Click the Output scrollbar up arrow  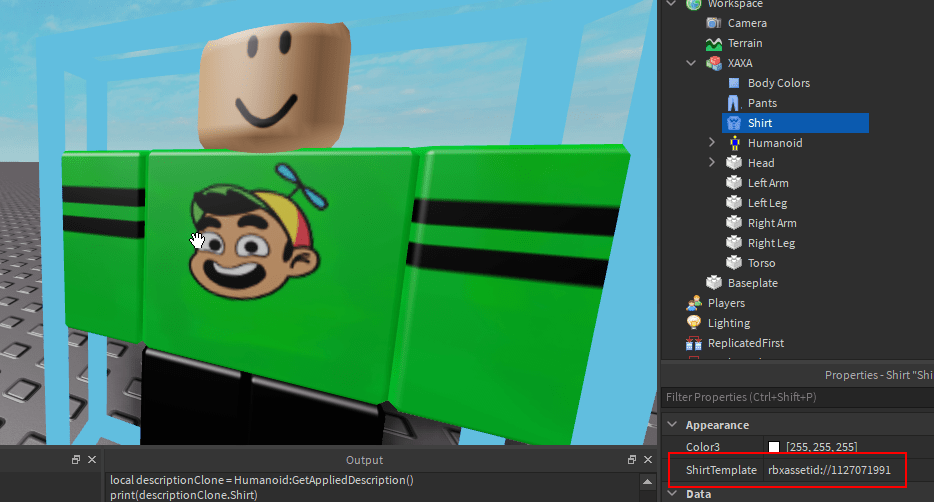[647, 481]
